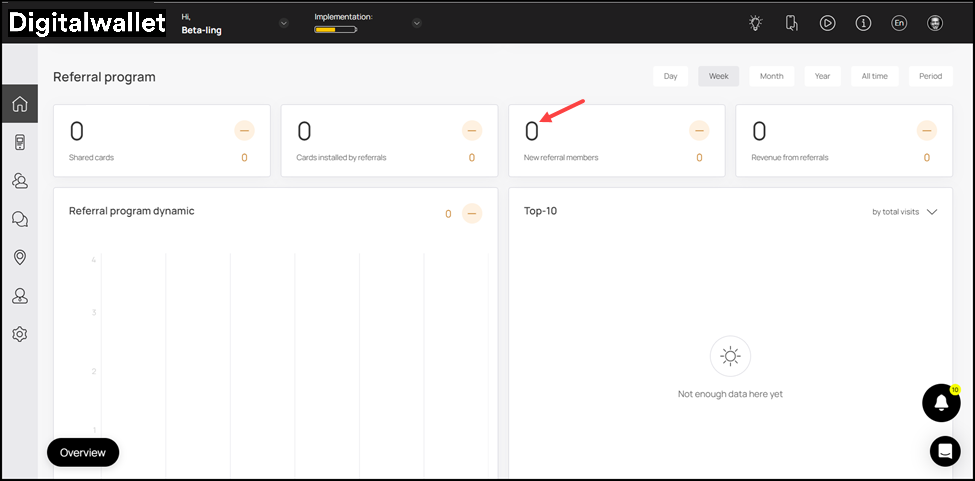Open the info icon in header
The image size is (975, 481).
863,23
